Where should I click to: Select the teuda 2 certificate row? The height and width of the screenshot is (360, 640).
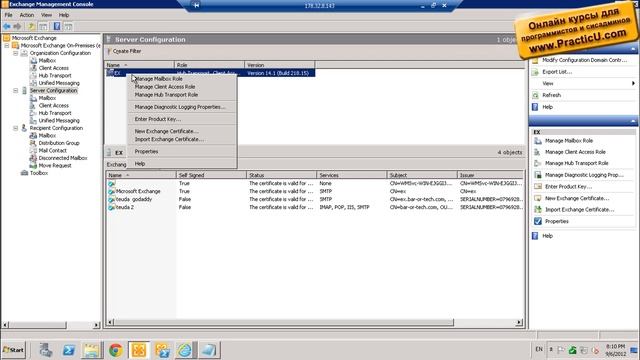[x=315, y=207]
